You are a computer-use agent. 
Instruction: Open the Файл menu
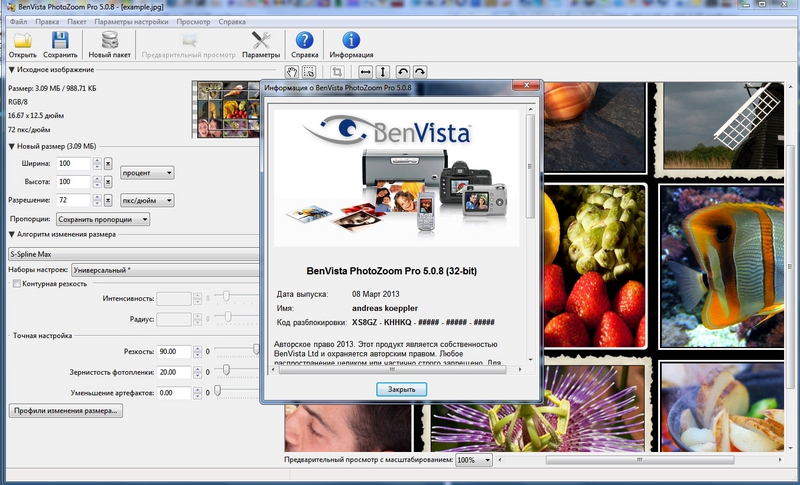tap(18, 22)
